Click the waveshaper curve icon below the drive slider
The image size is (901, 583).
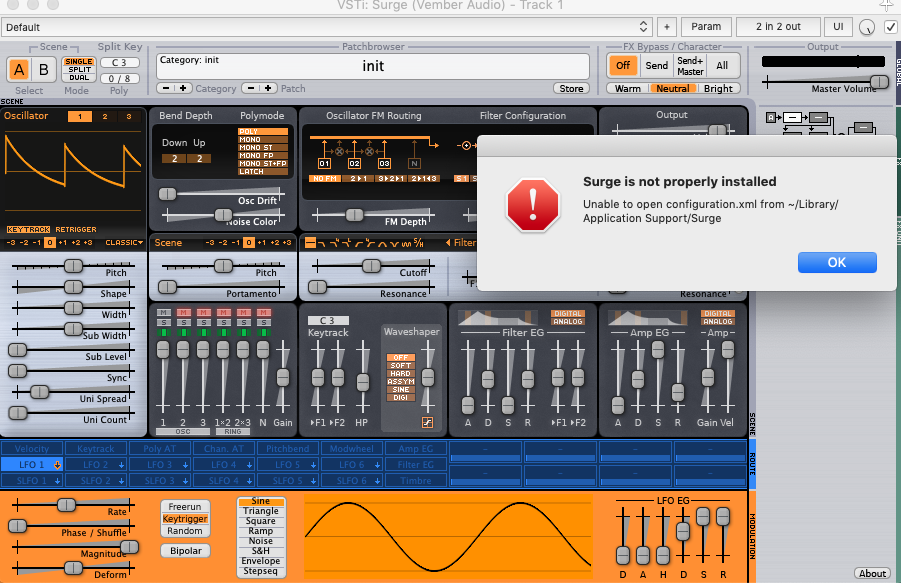coord(428,422)
